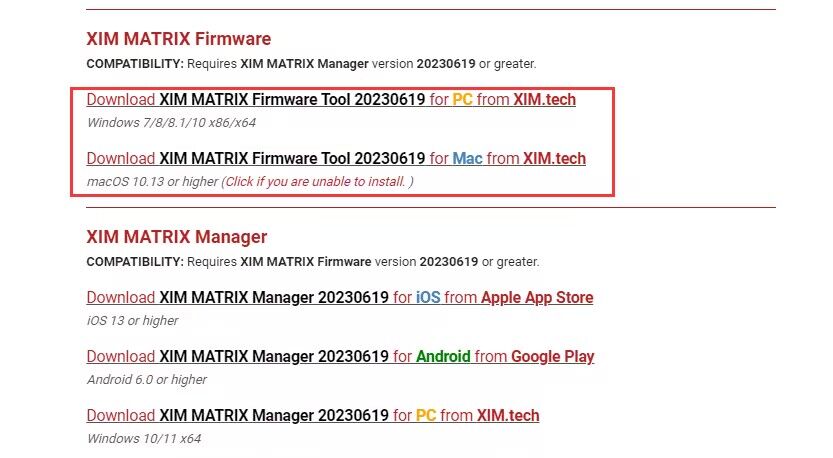The height and width of the screenshot is (458, 833).
Task: Click 'Apple App Store' in the iOS link
Action: pos(537,297)
